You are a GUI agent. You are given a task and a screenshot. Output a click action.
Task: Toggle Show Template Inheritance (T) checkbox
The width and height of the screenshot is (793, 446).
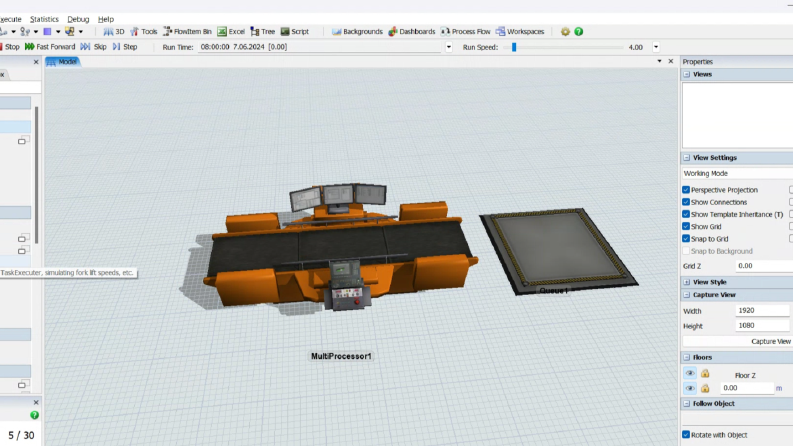click(686, 214)
